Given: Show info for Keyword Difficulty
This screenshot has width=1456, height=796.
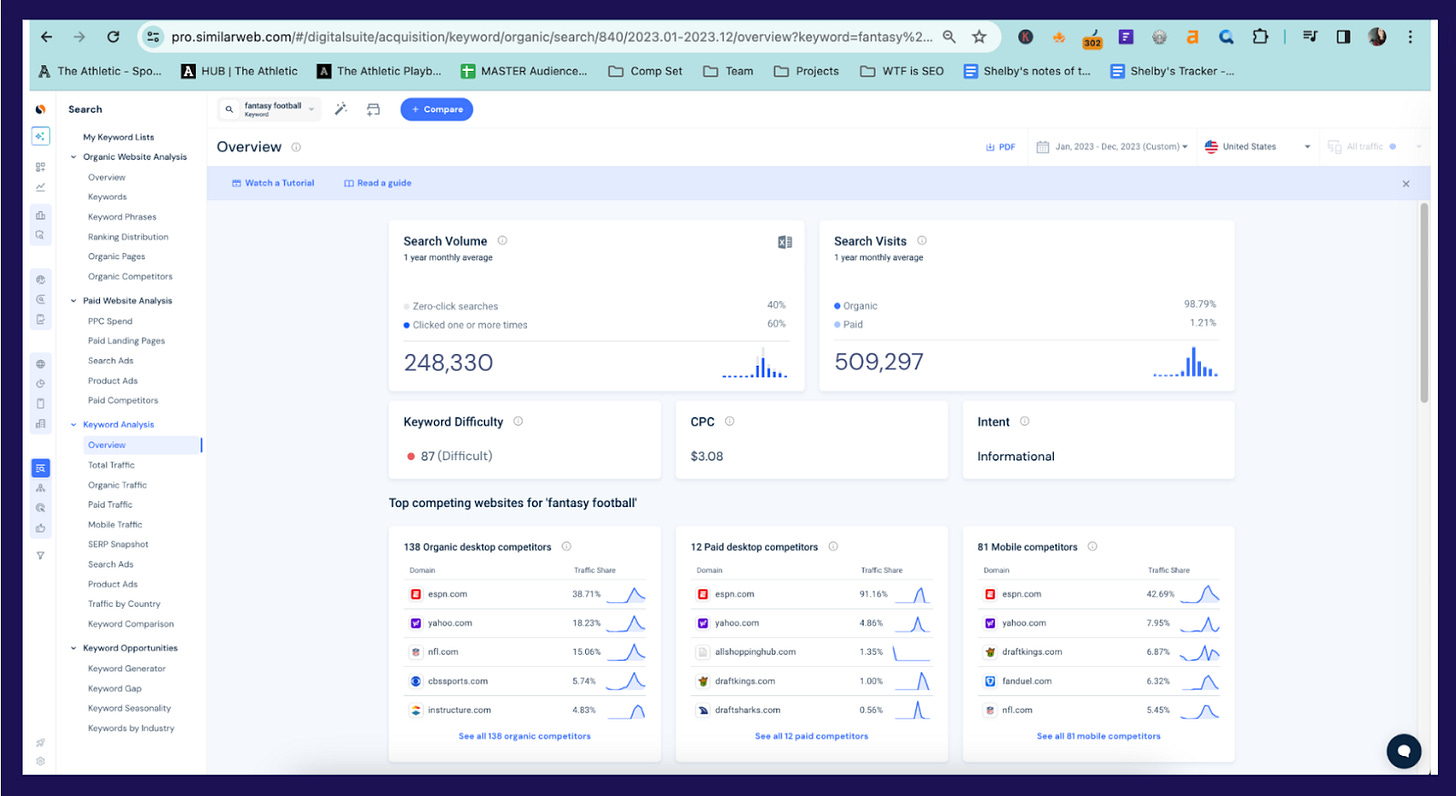Looking at the screenshot, I should (518, 422).
